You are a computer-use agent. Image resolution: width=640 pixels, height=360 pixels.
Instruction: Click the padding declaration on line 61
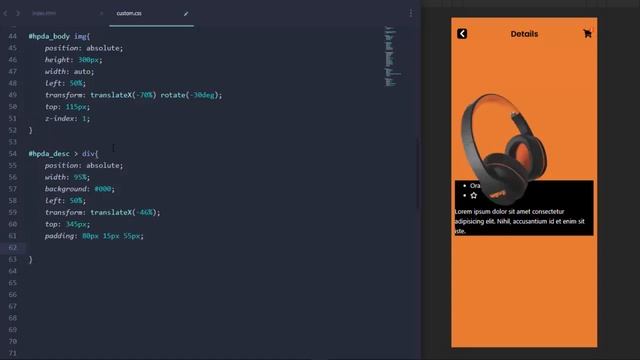point(94,236)
